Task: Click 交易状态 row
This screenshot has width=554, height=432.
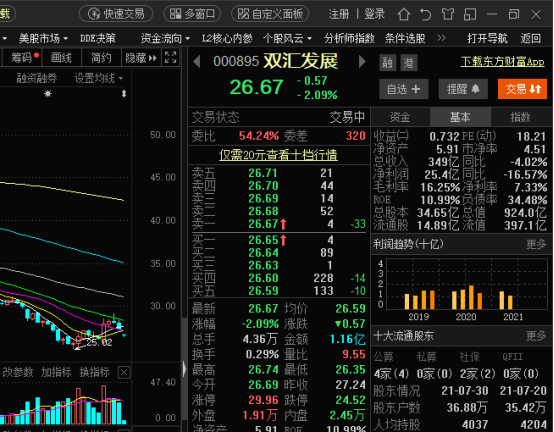Action: point(278,117)
